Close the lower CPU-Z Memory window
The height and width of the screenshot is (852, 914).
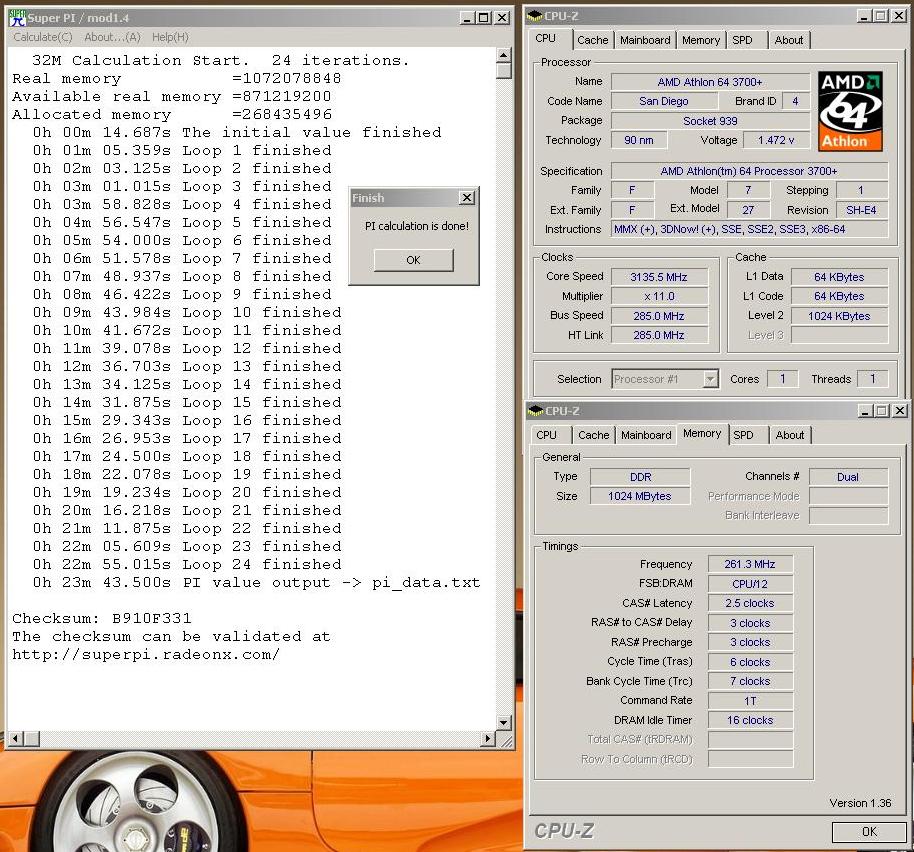(900, 411)
